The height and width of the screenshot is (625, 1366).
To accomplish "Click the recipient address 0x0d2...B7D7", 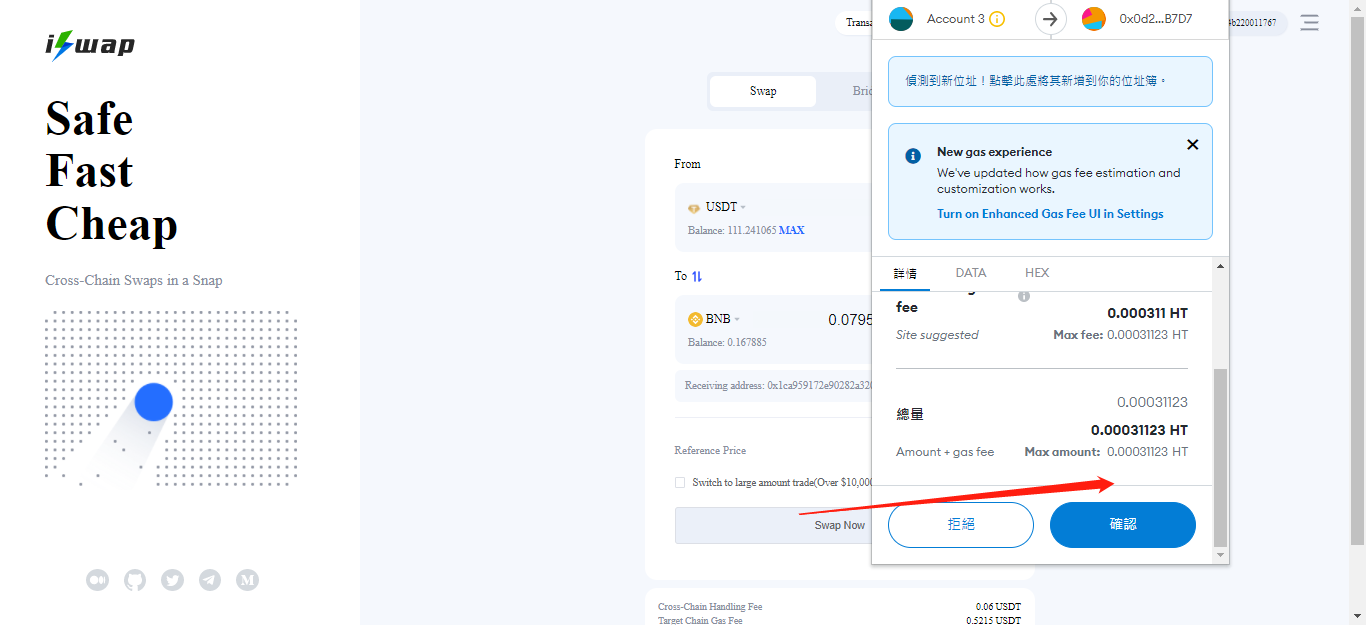I will (1156, 19).
